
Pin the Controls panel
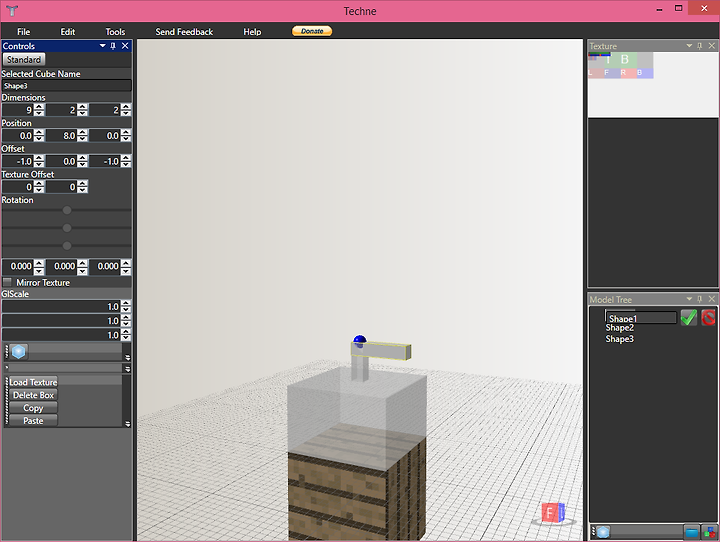tap(113, 46)
